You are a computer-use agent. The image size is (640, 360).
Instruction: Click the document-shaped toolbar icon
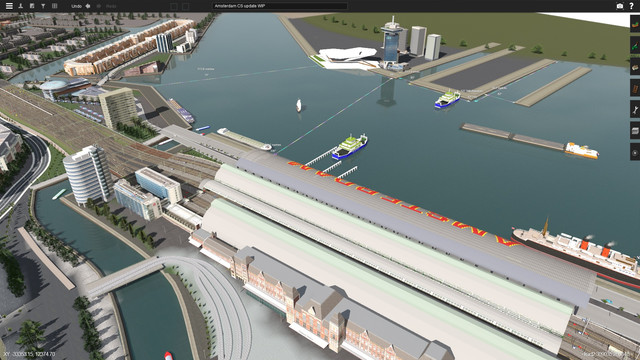tap(32, 6)
